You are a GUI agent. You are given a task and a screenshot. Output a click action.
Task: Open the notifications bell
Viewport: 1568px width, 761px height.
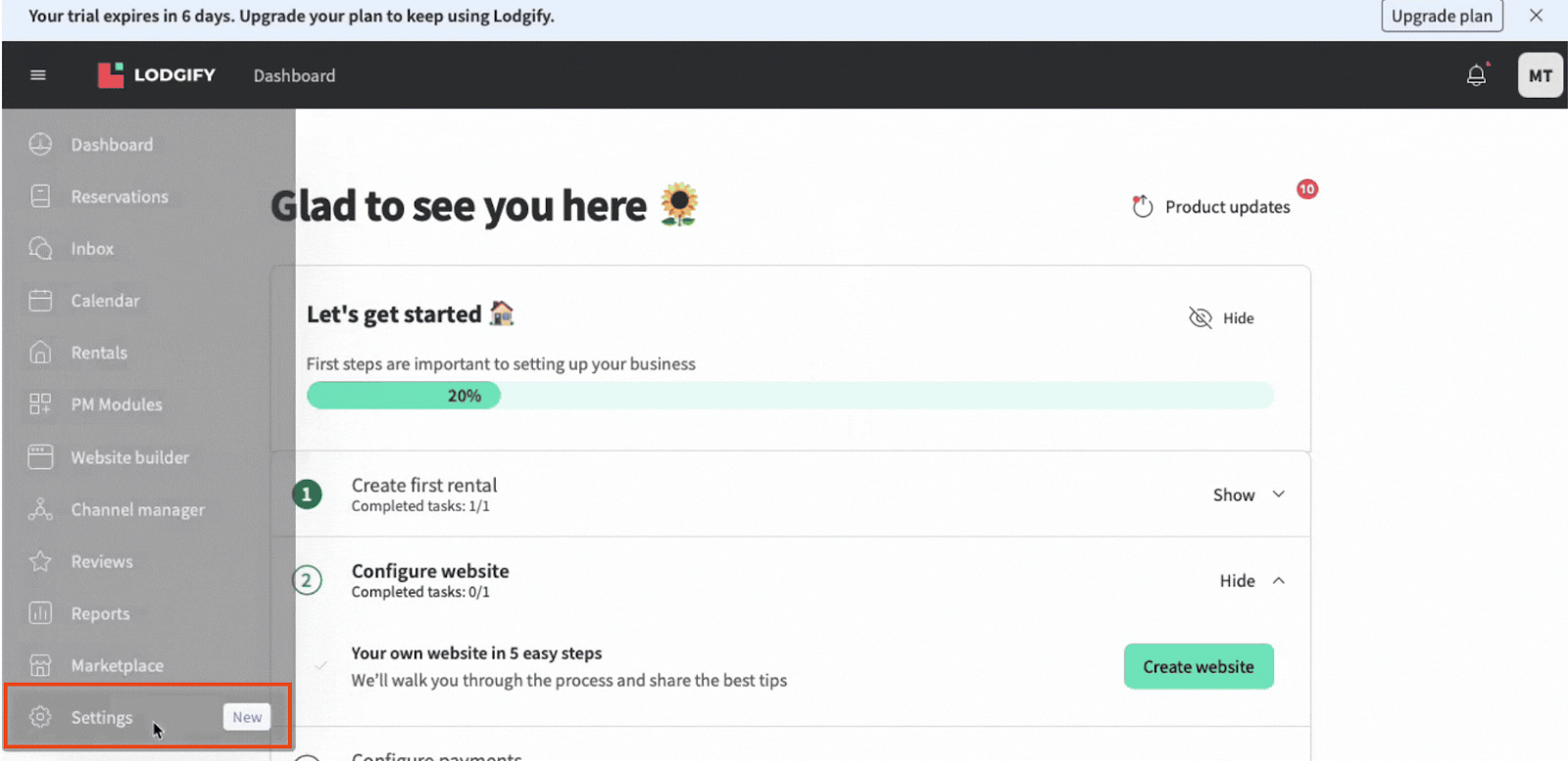pyautogui.click(x=1476, y=75)
